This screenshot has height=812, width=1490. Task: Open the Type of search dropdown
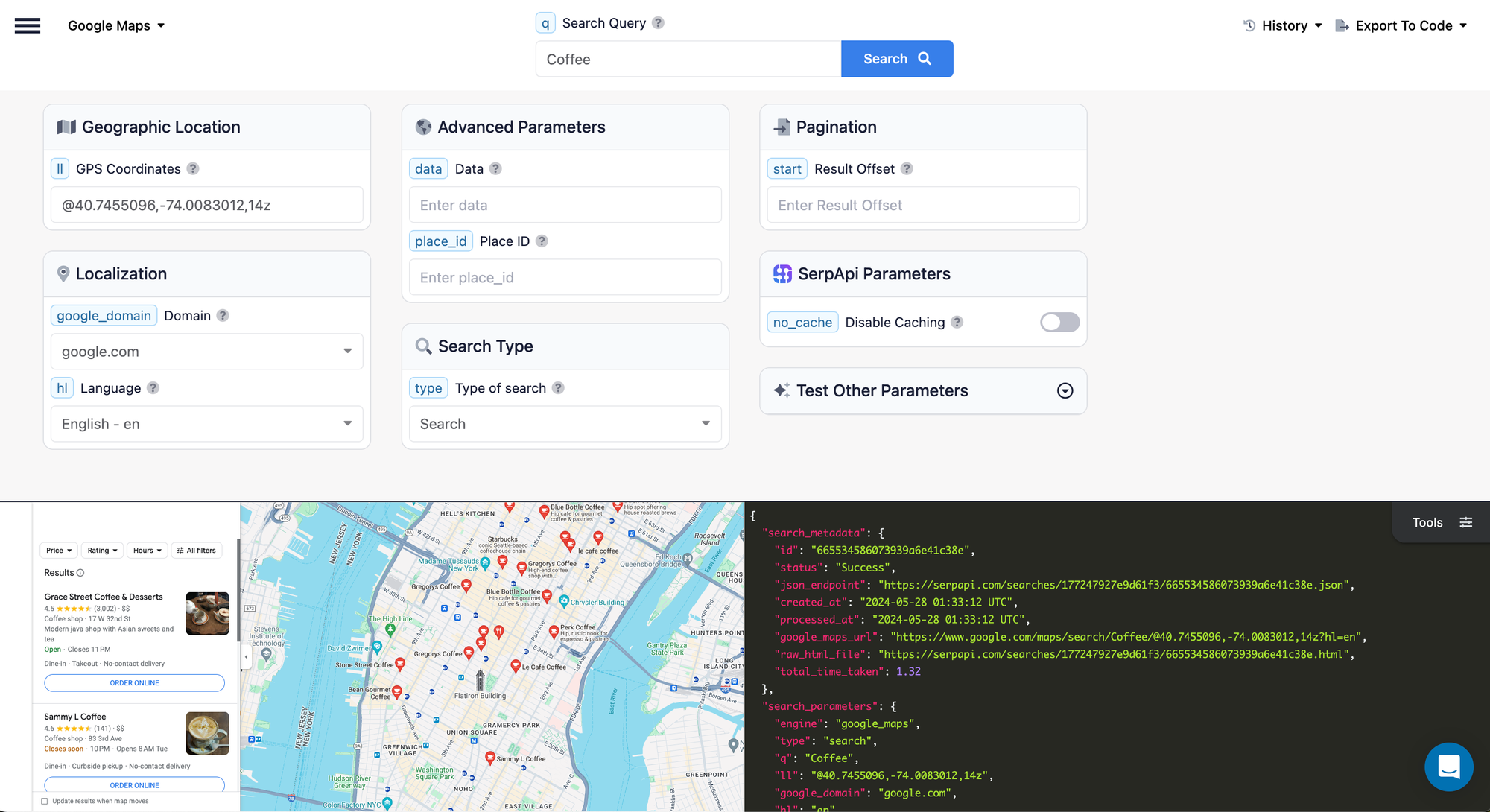coord(565,424)
